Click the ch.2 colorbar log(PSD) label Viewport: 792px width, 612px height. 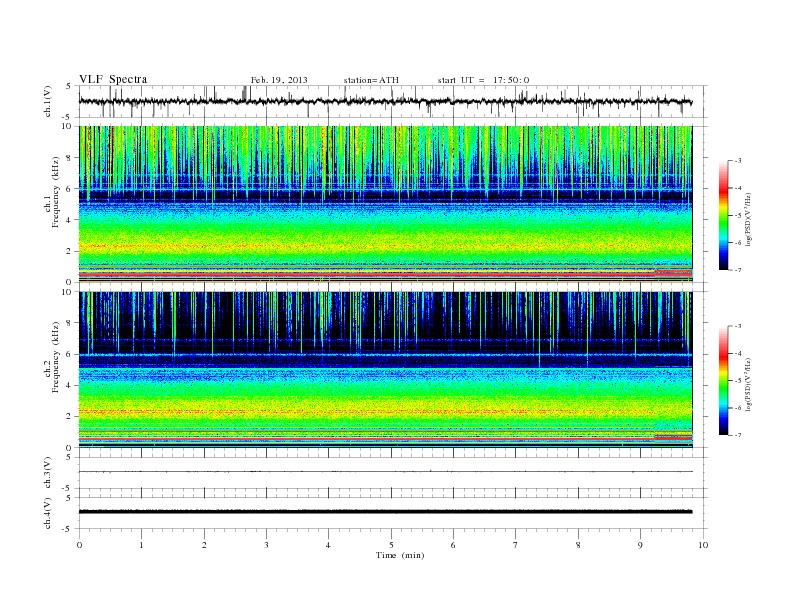pos(748,385)
